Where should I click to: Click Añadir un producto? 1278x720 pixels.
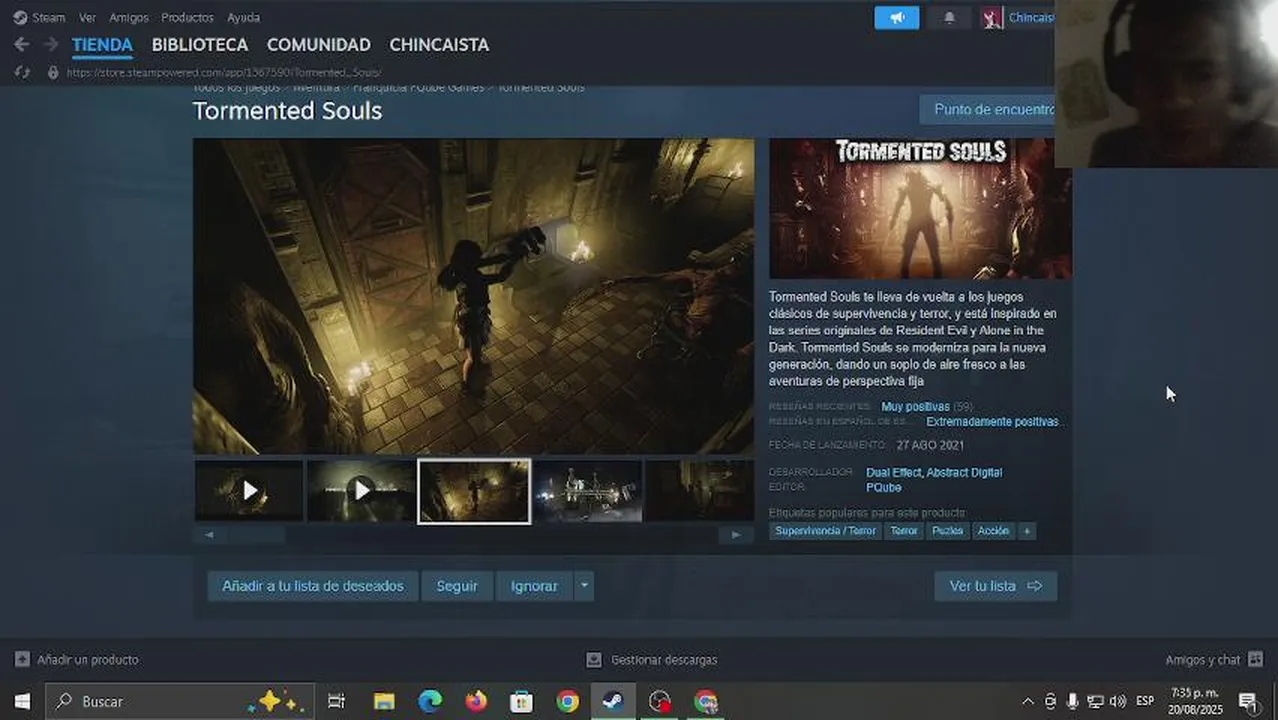(77, 660)
